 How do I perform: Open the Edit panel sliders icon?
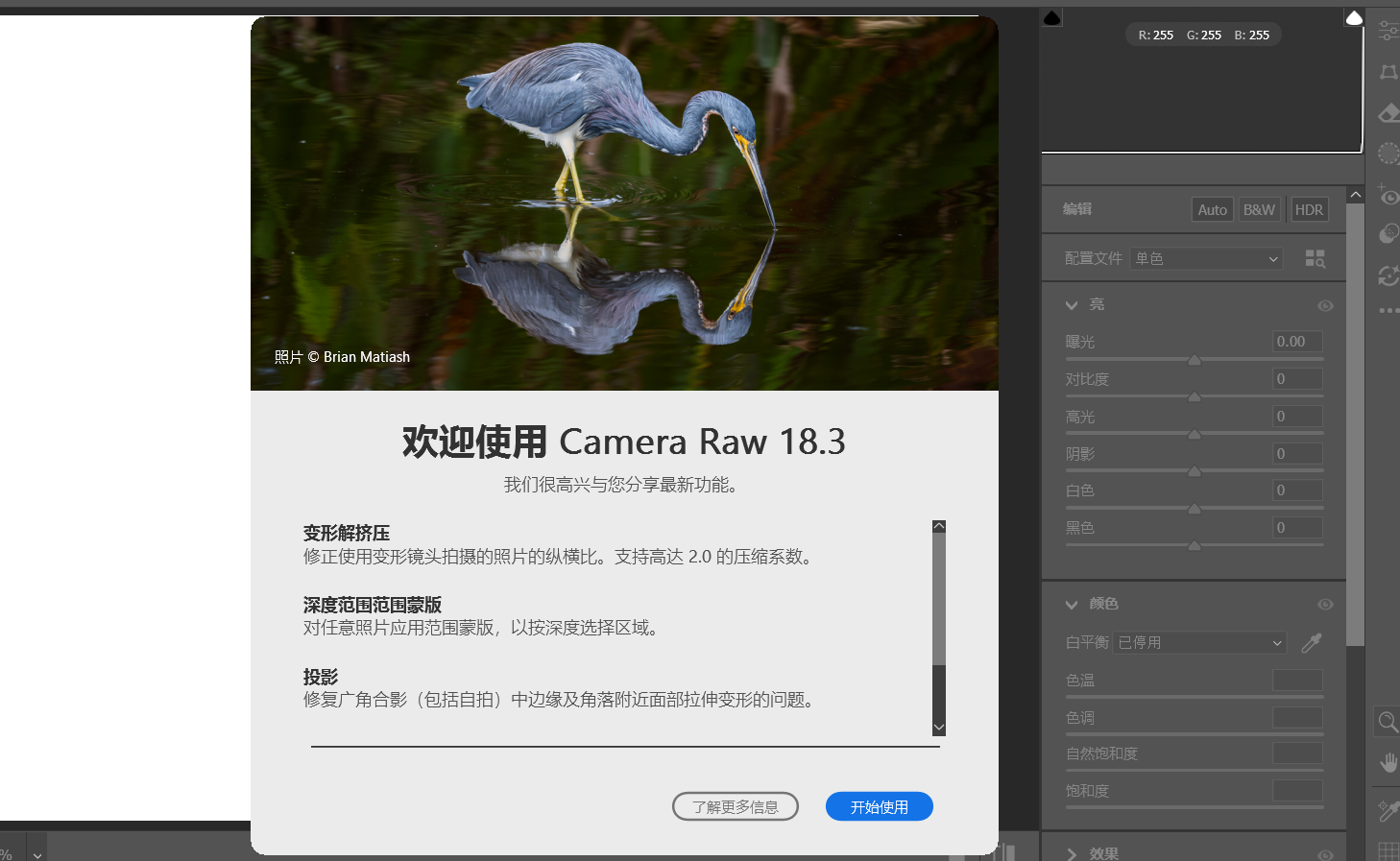[x=1388, y=30]
